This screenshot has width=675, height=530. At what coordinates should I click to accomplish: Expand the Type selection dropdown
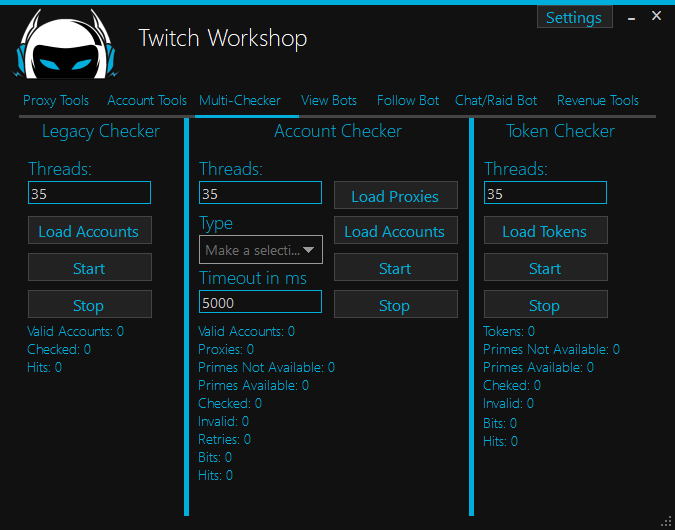tap(261, 250)
